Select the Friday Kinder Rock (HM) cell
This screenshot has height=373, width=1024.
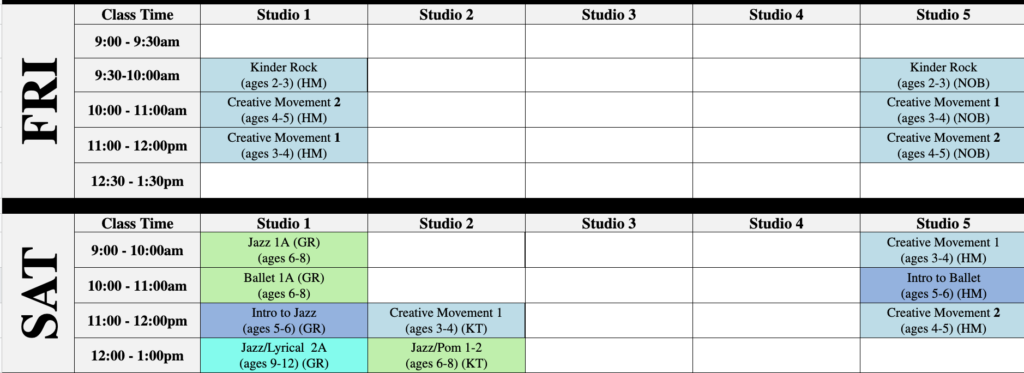point(283,75)
